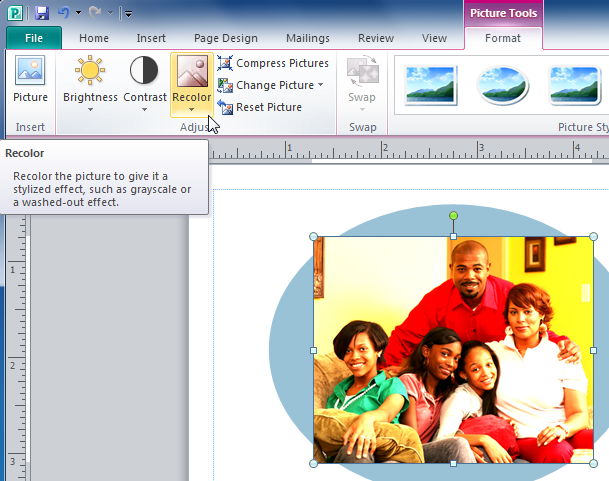Open the File tab
Screen dimensions: 609x481
point(33,38)
